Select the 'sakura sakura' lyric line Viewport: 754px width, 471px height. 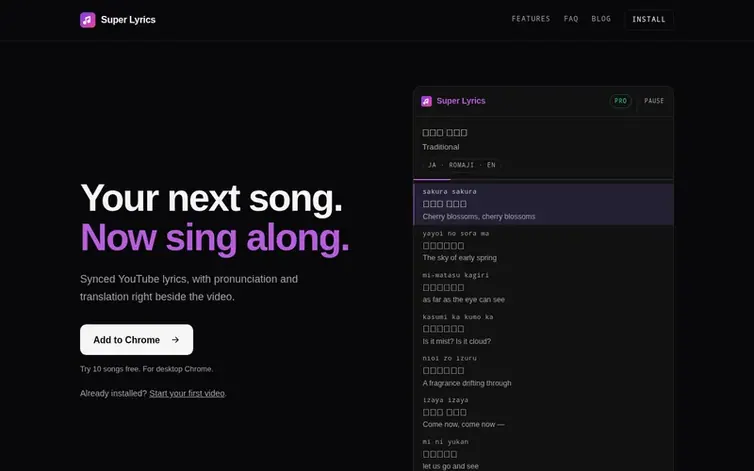(x=543, y=204)
